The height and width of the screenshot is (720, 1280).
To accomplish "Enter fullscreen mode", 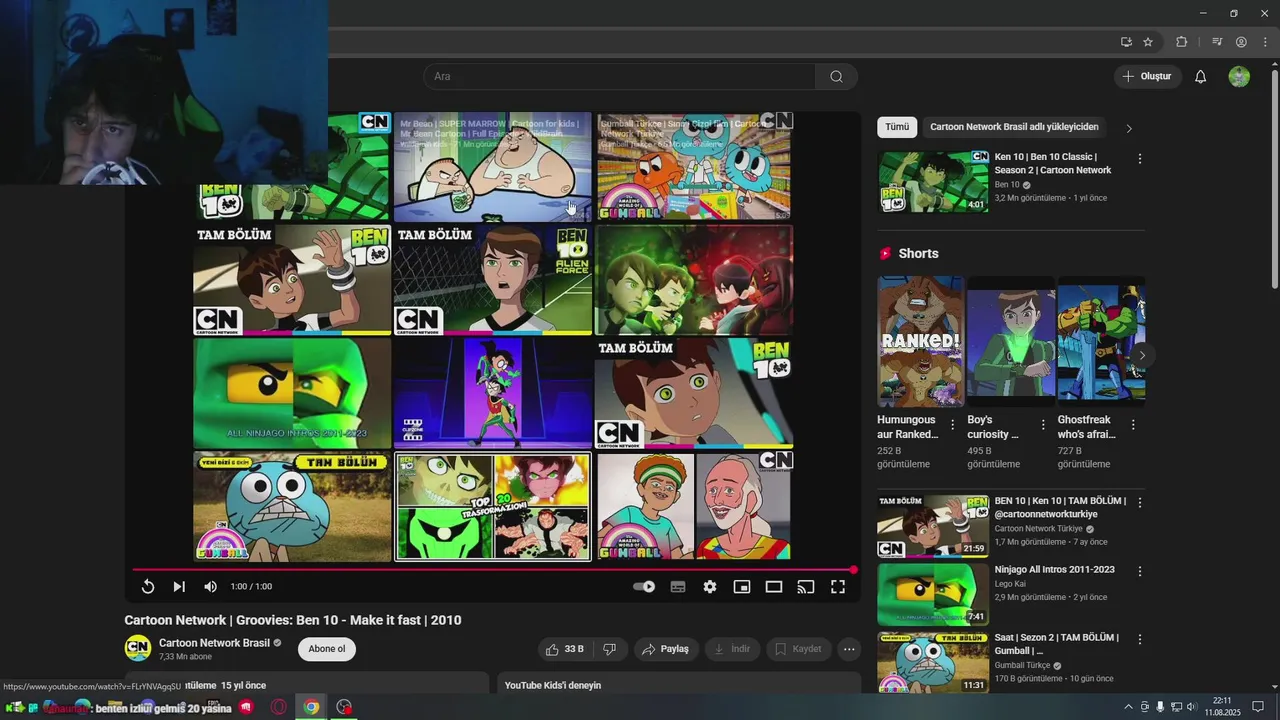I will 838,587.
